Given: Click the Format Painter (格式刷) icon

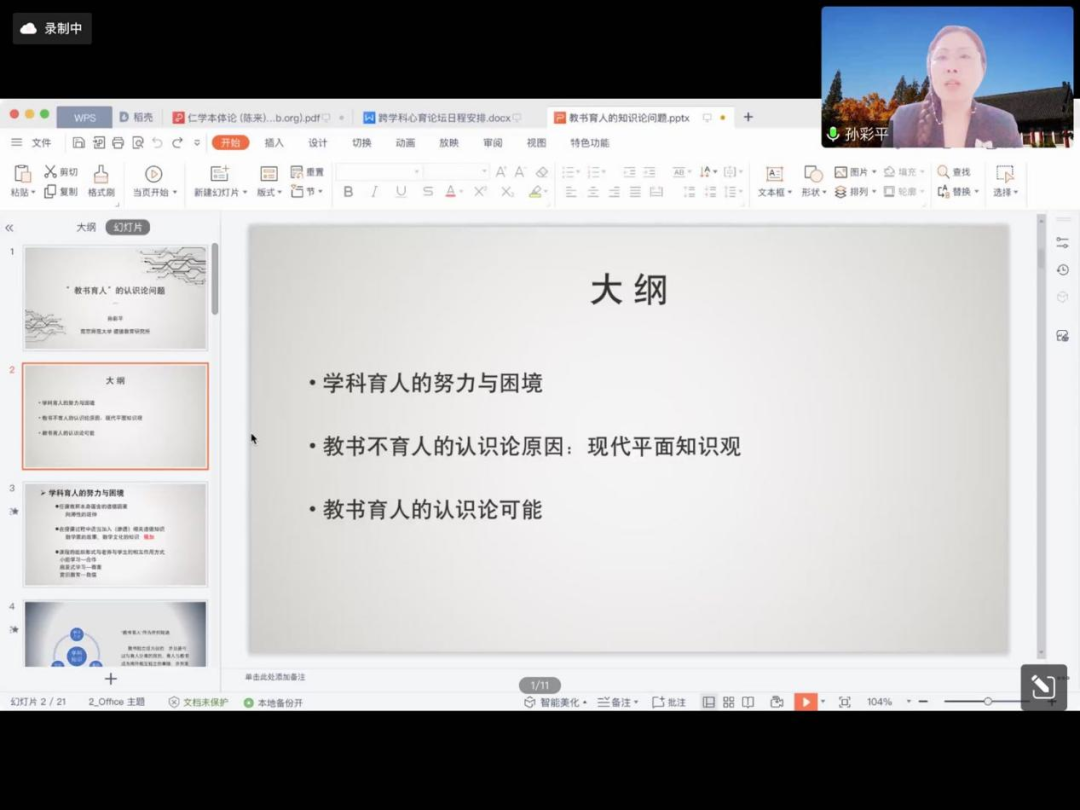Looking at the screenshot, I should 101,174.
